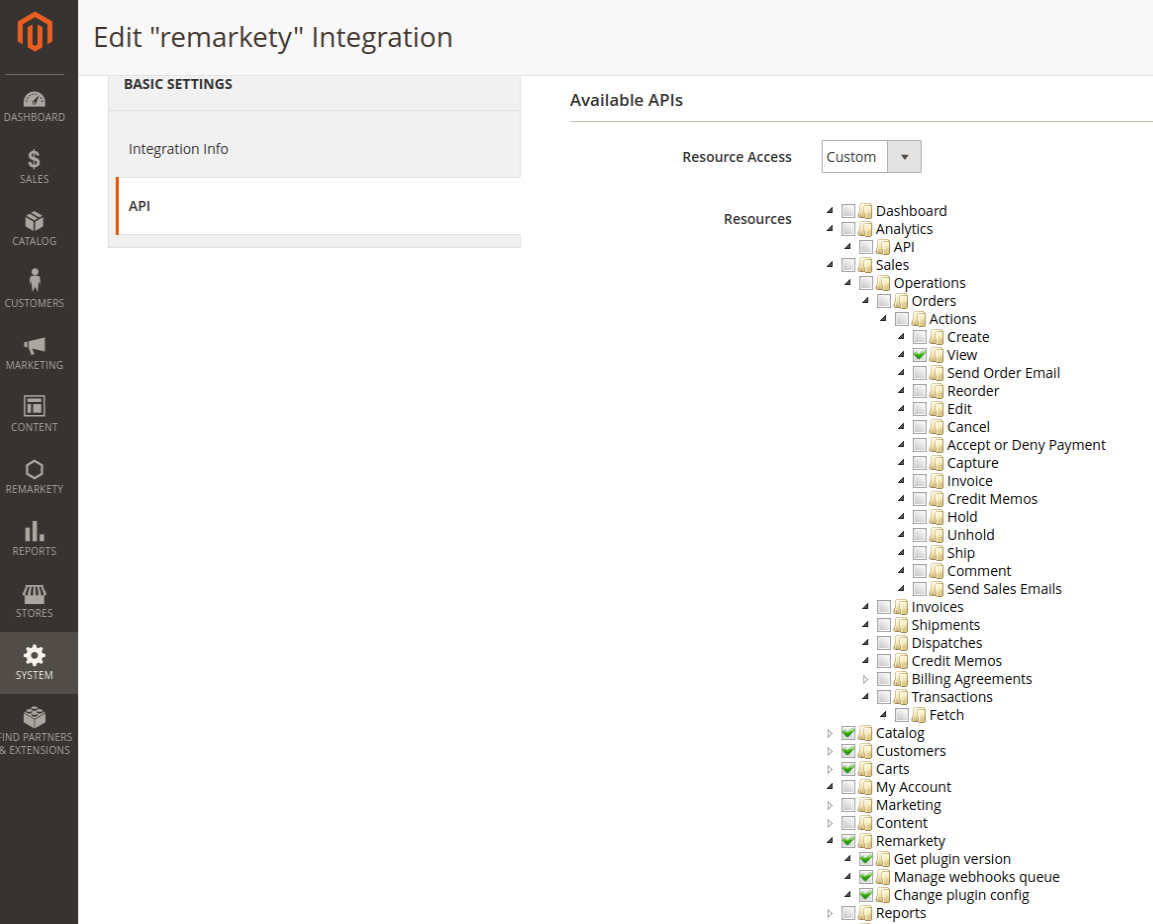Click the folder icon beside Invoices
1153x924 pixels.
tap(901, 607)
